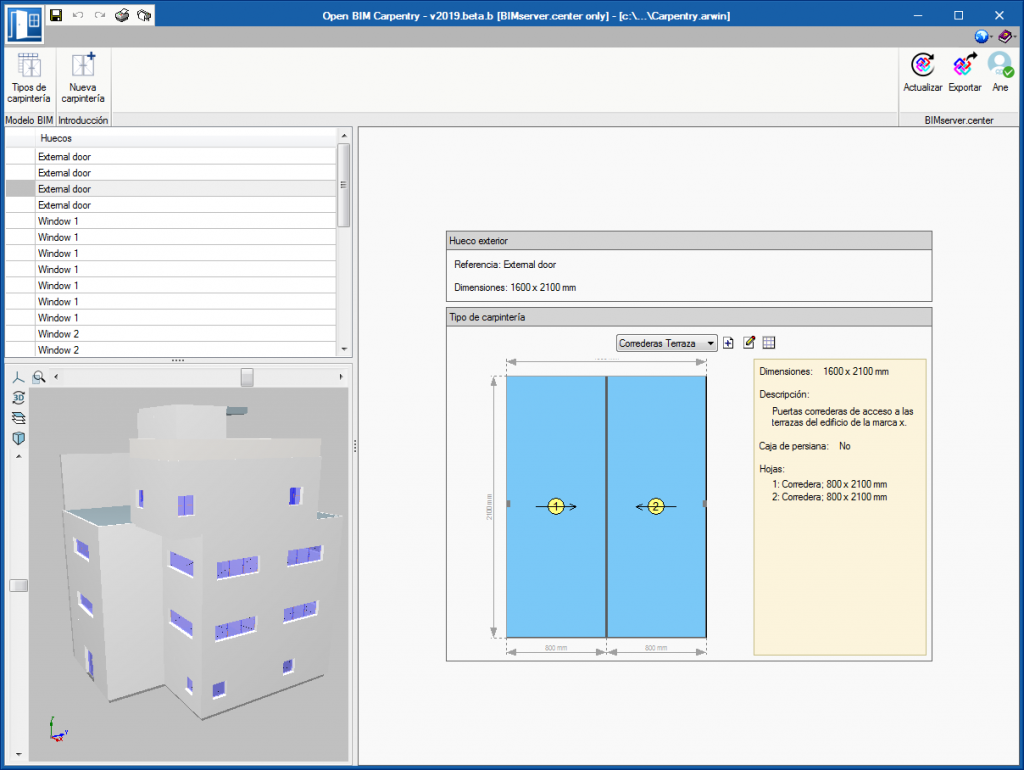Click the cube view icon in 3D panel
1024x770 pixels.
click(18, 438)
